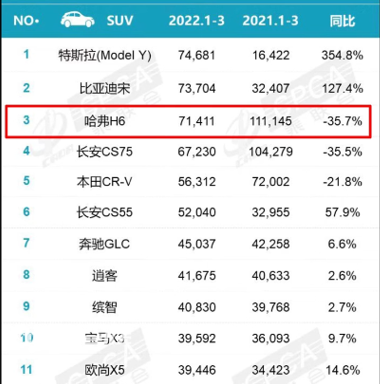Click the NO. column header
380x384 pixels.
(x=26, y=21)
